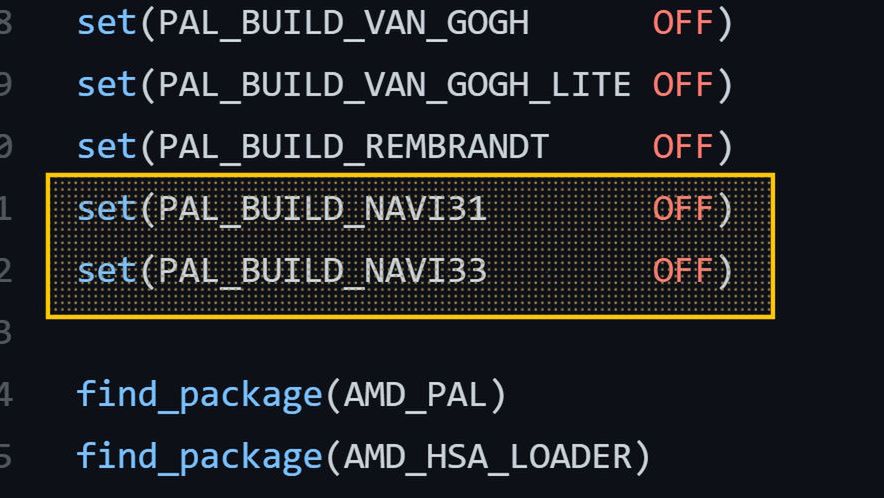
Task: Click the OFF value for PAL_BUILD_NAVI33
Action: (x=682, y=270)
